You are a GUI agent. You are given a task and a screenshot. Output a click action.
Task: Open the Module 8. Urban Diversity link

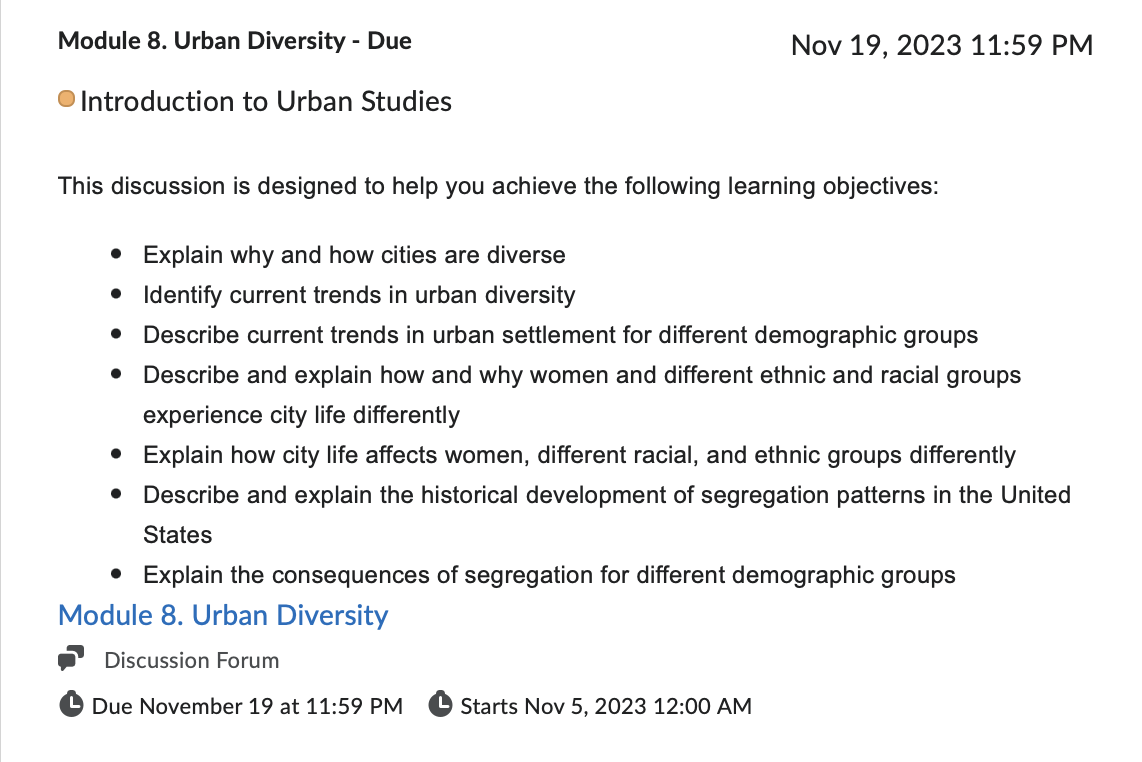[223, 616]
